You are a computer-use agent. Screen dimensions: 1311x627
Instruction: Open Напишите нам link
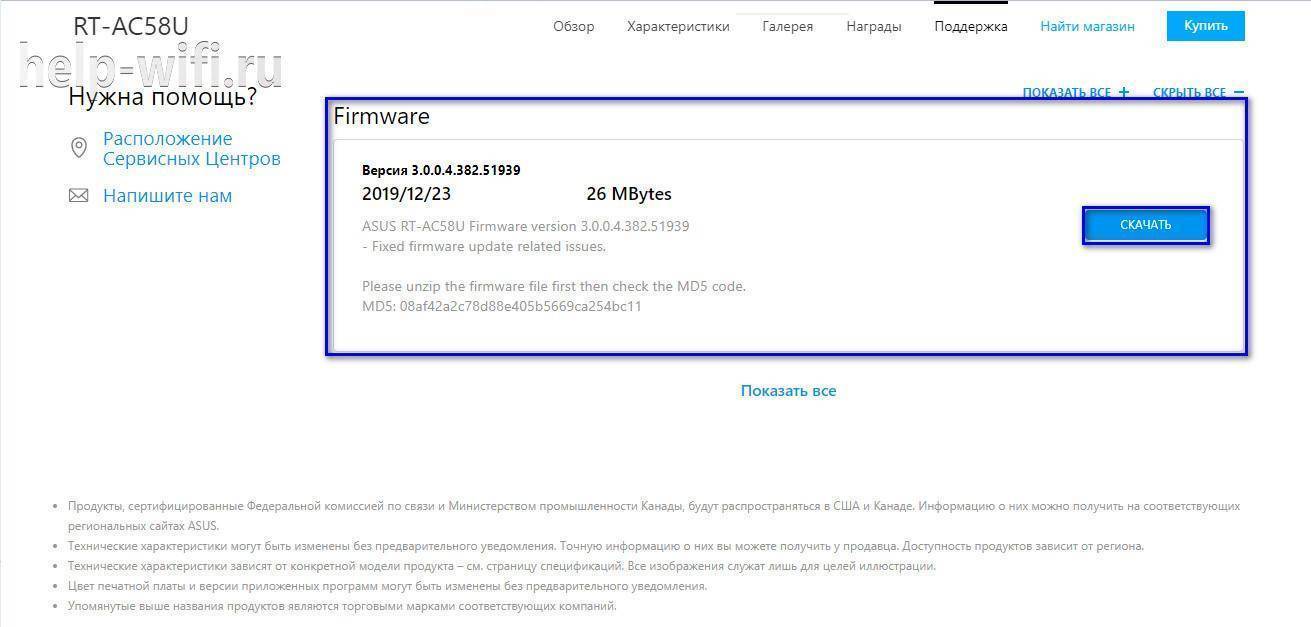coord(167,196)
